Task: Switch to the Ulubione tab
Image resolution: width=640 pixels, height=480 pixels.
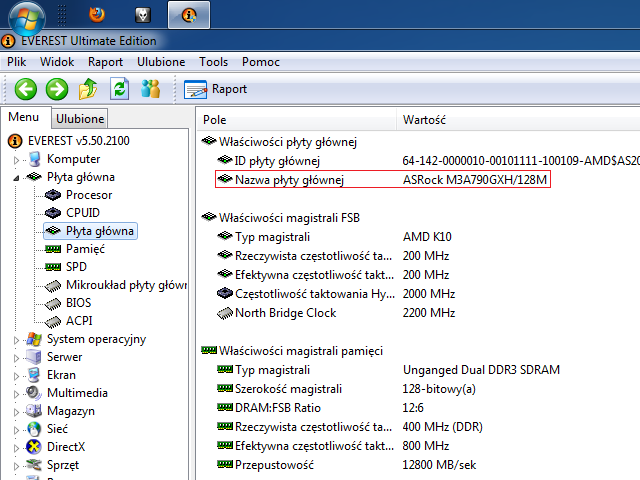Action: pos(80,119)
